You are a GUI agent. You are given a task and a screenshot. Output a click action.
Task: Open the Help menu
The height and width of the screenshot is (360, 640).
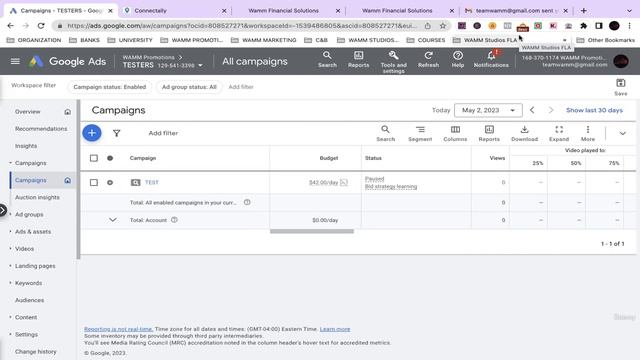pyautogui.click(x=458, y=60)
